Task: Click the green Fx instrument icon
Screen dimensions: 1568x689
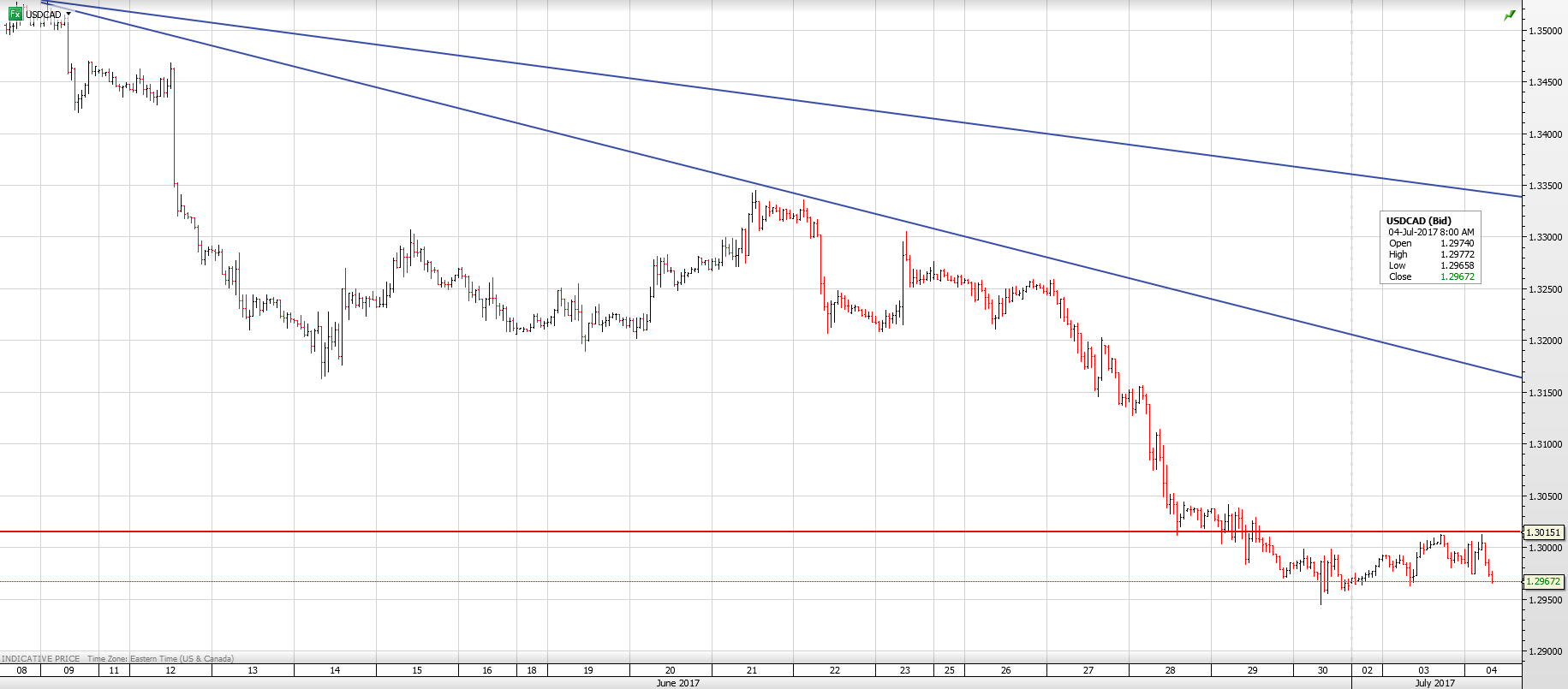Action: 15,14
